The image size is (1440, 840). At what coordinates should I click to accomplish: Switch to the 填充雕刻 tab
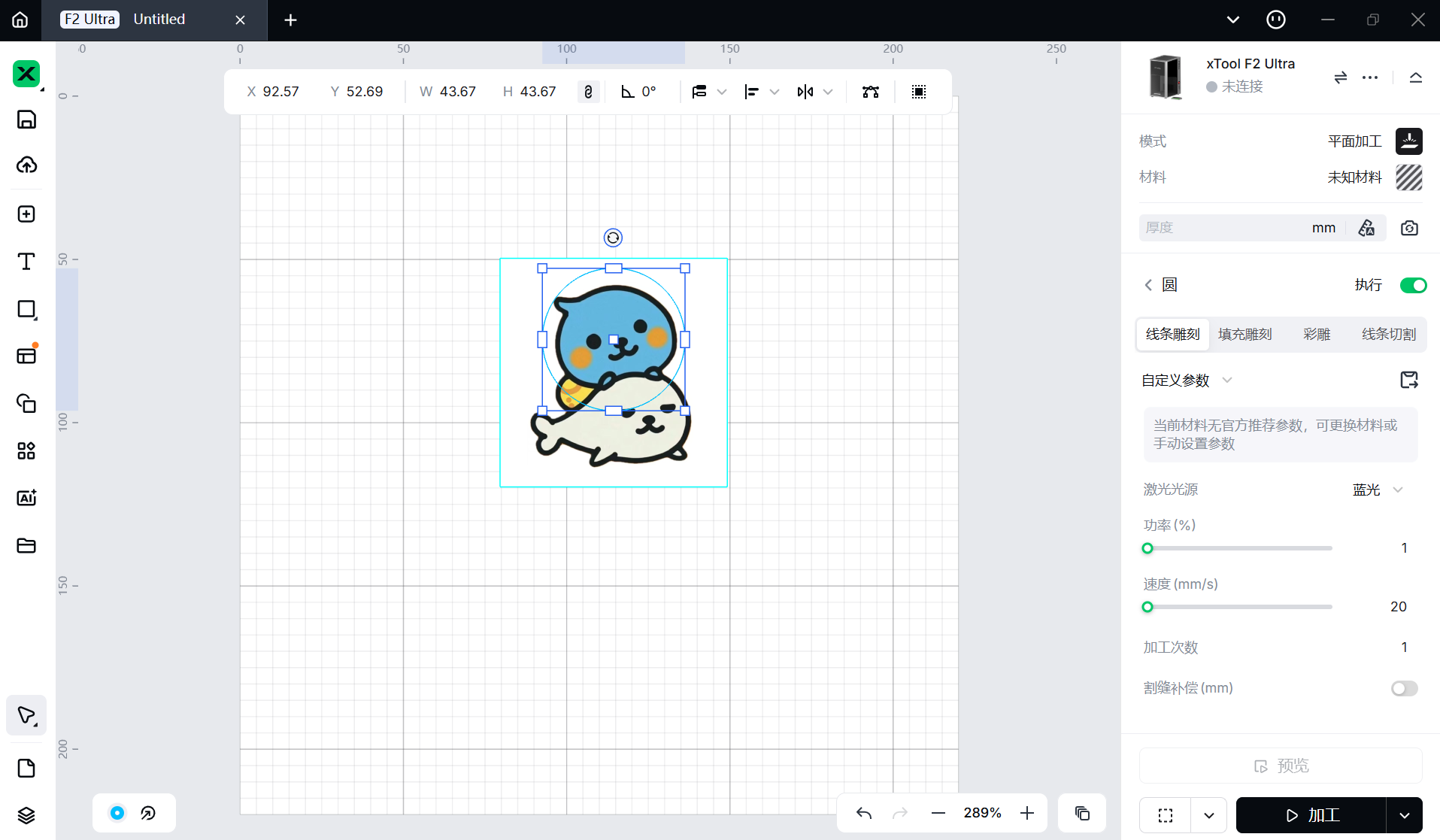(1244, 335)
